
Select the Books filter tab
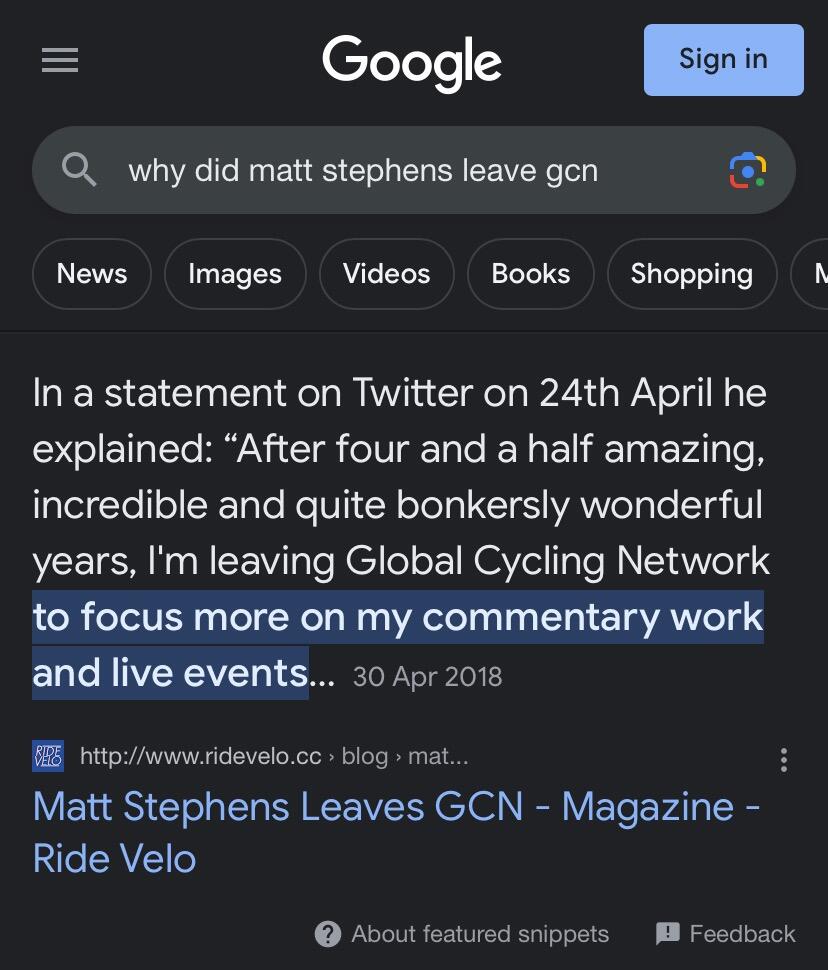531,274
